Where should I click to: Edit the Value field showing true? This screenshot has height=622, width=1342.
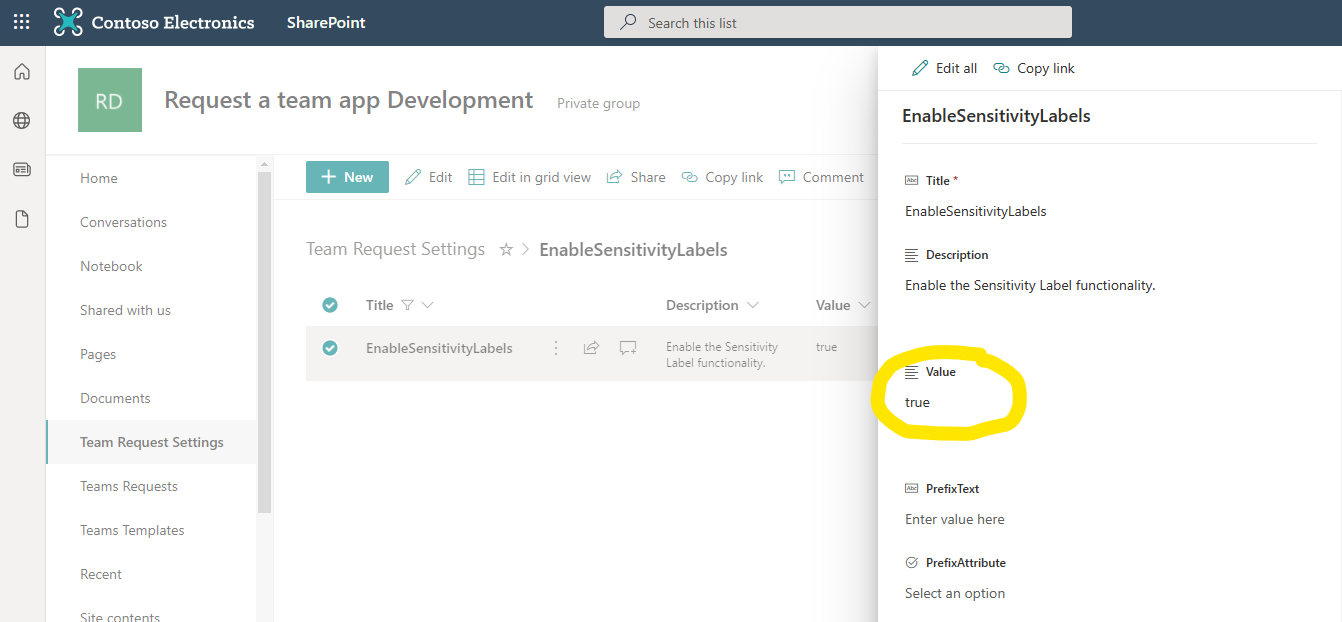pos(917,402)
